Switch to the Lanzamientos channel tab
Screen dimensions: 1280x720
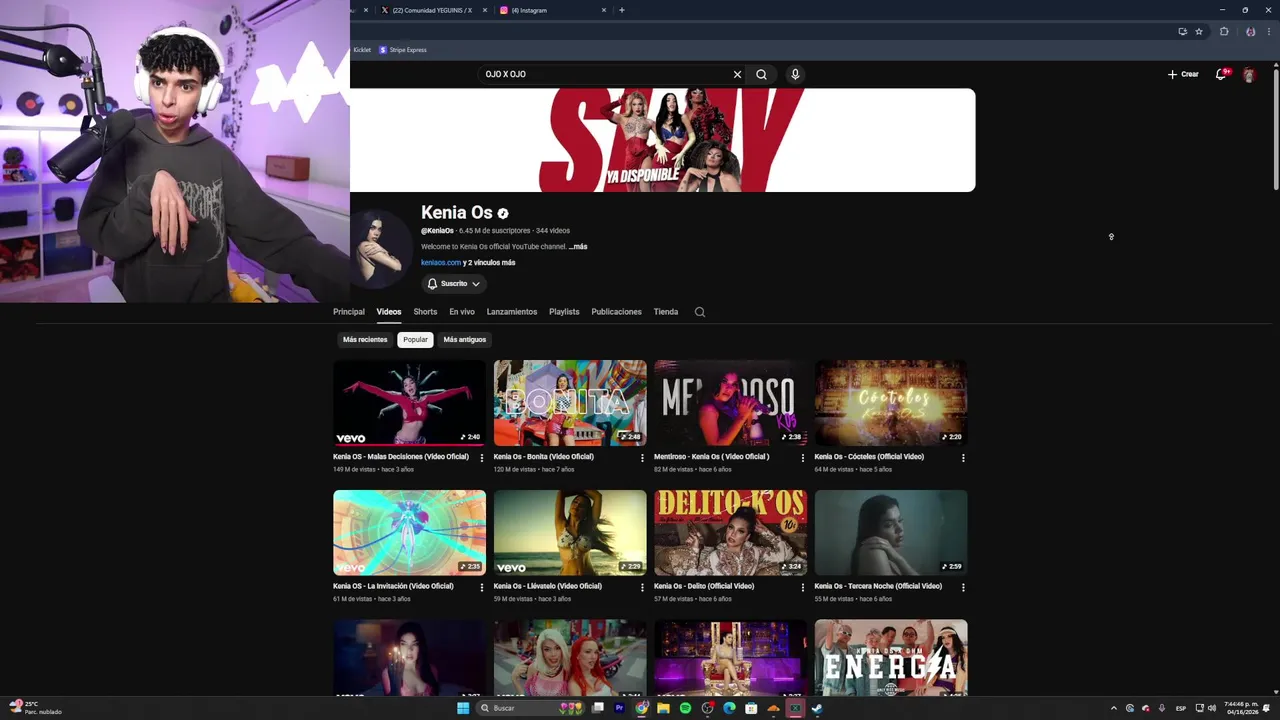[x=512, y=312]
